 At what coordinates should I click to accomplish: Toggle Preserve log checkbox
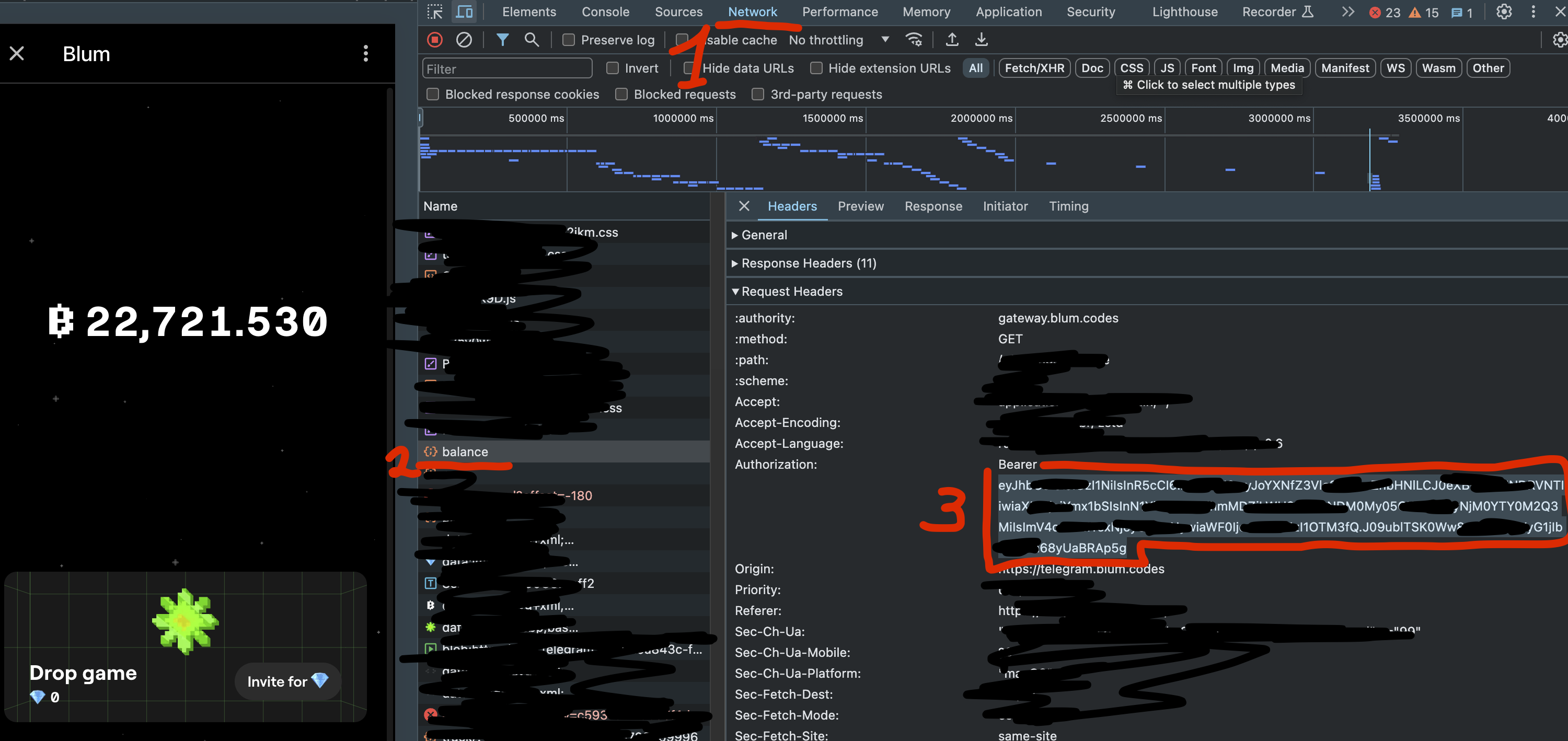coord(569,40)
